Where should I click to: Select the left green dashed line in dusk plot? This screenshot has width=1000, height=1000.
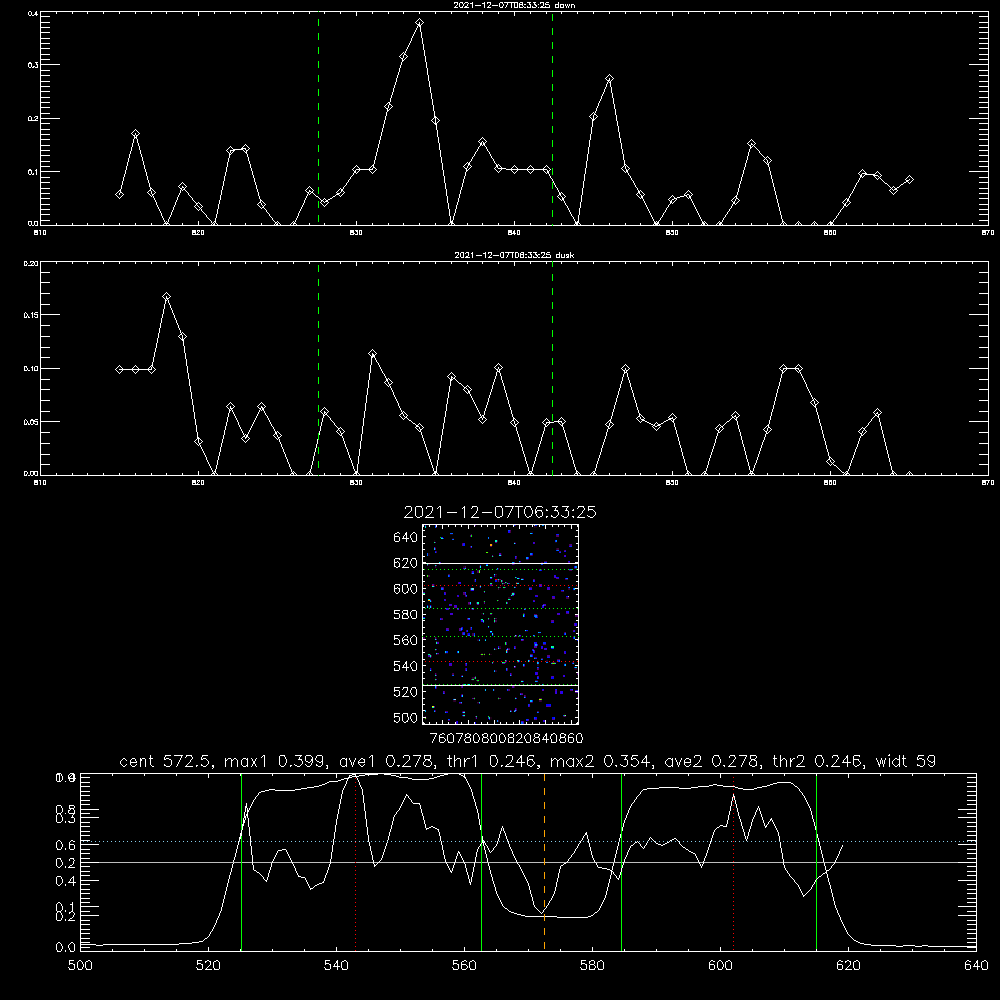318,369
